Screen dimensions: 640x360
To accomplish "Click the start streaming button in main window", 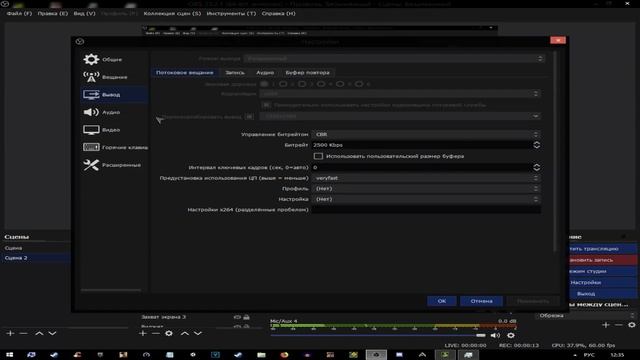I will pyautogui.click(x=603, y=249).
